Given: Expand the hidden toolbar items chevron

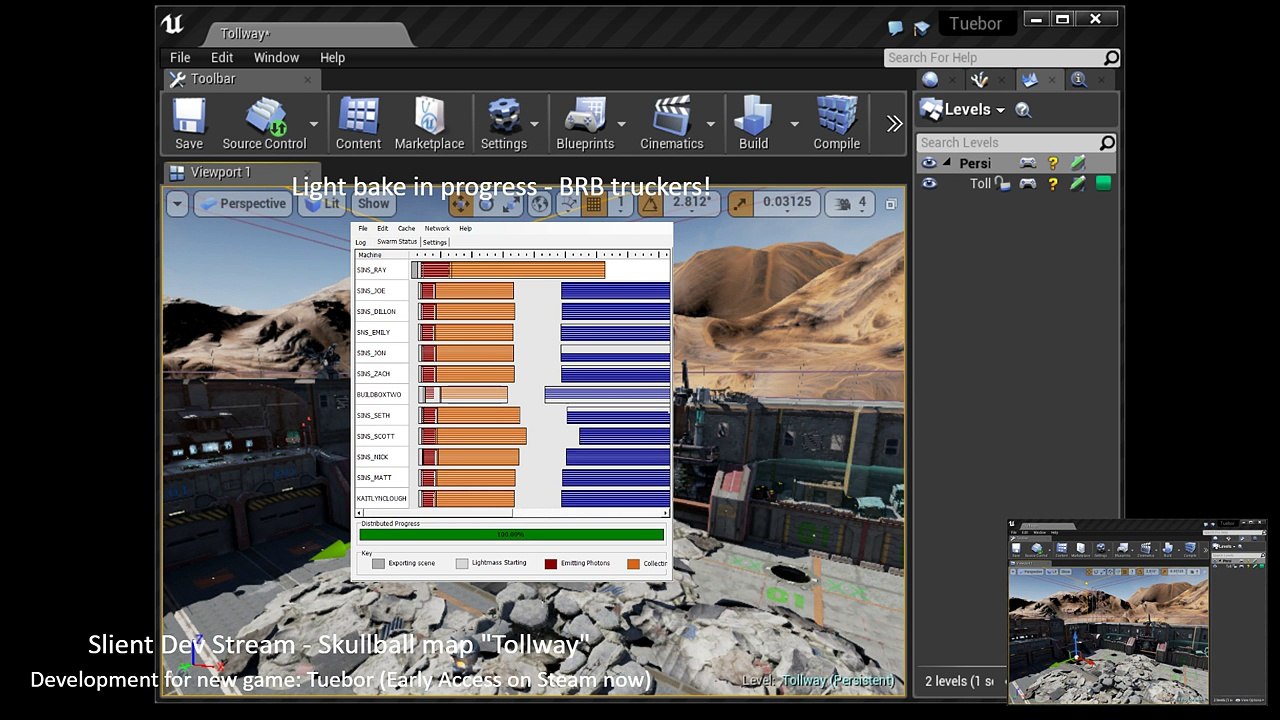Looking at the screenshot, I should click(894, 123).
